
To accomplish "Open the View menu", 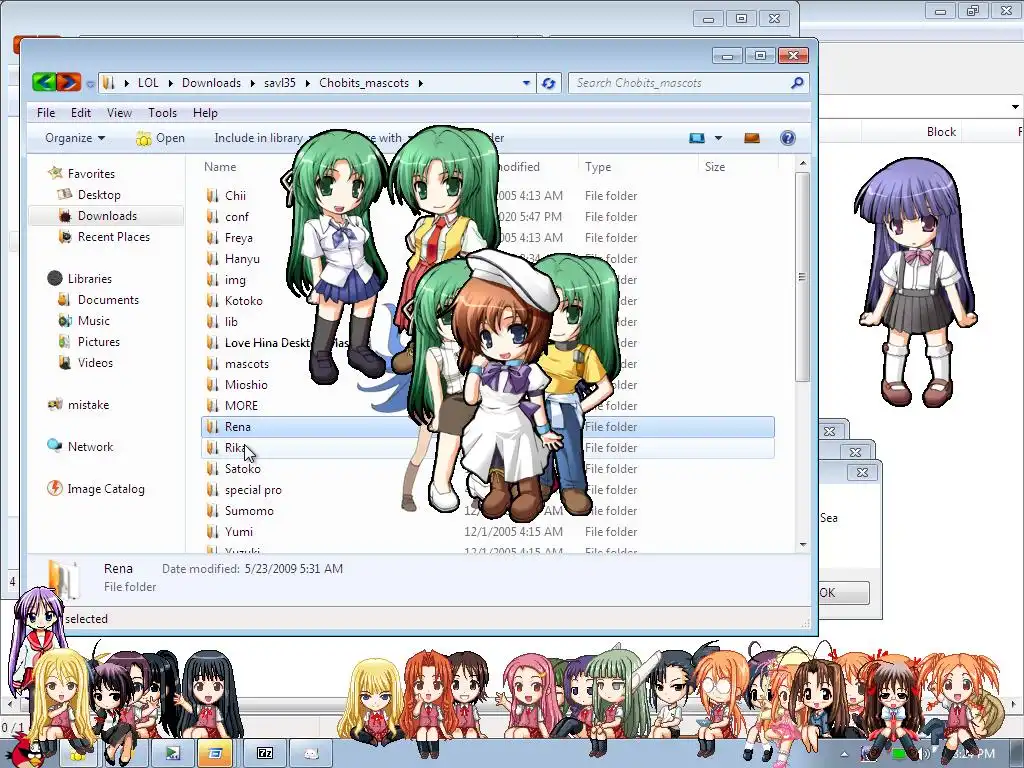I will [120, 112].
